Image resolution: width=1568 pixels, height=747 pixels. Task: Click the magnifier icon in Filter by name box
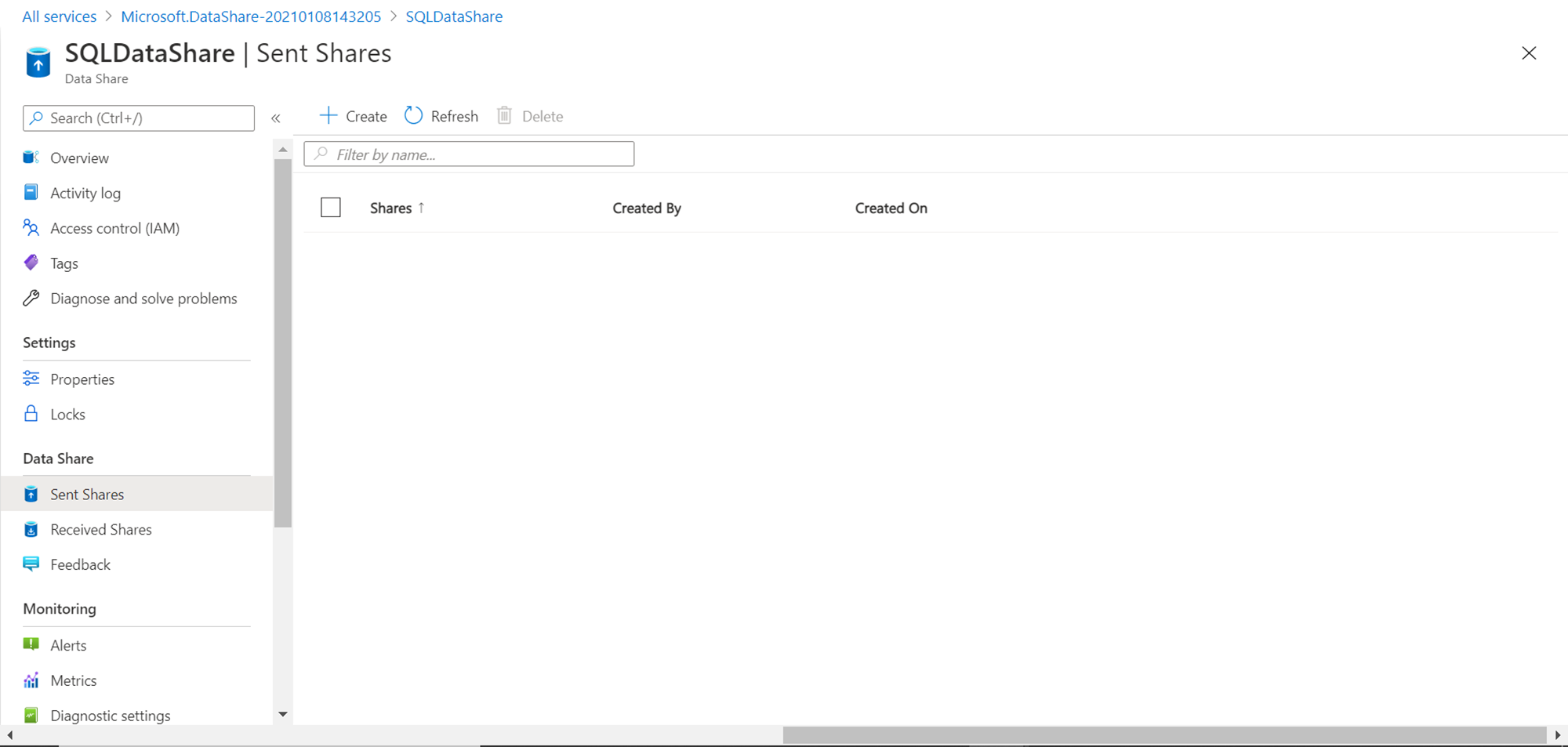(x=321, y=154)
